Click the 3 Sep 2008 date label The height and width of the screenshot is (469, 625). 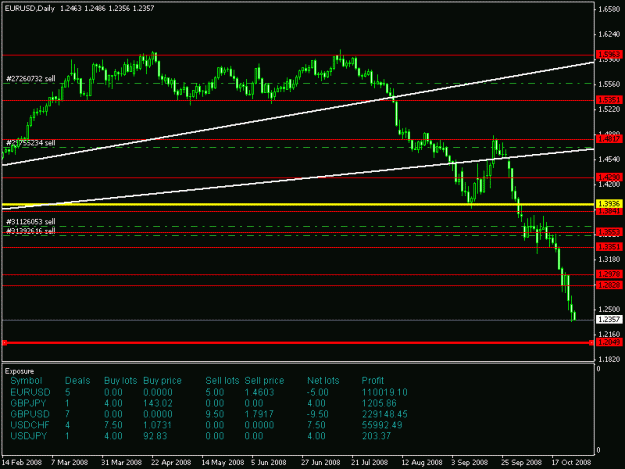click(x=469, y=463)
